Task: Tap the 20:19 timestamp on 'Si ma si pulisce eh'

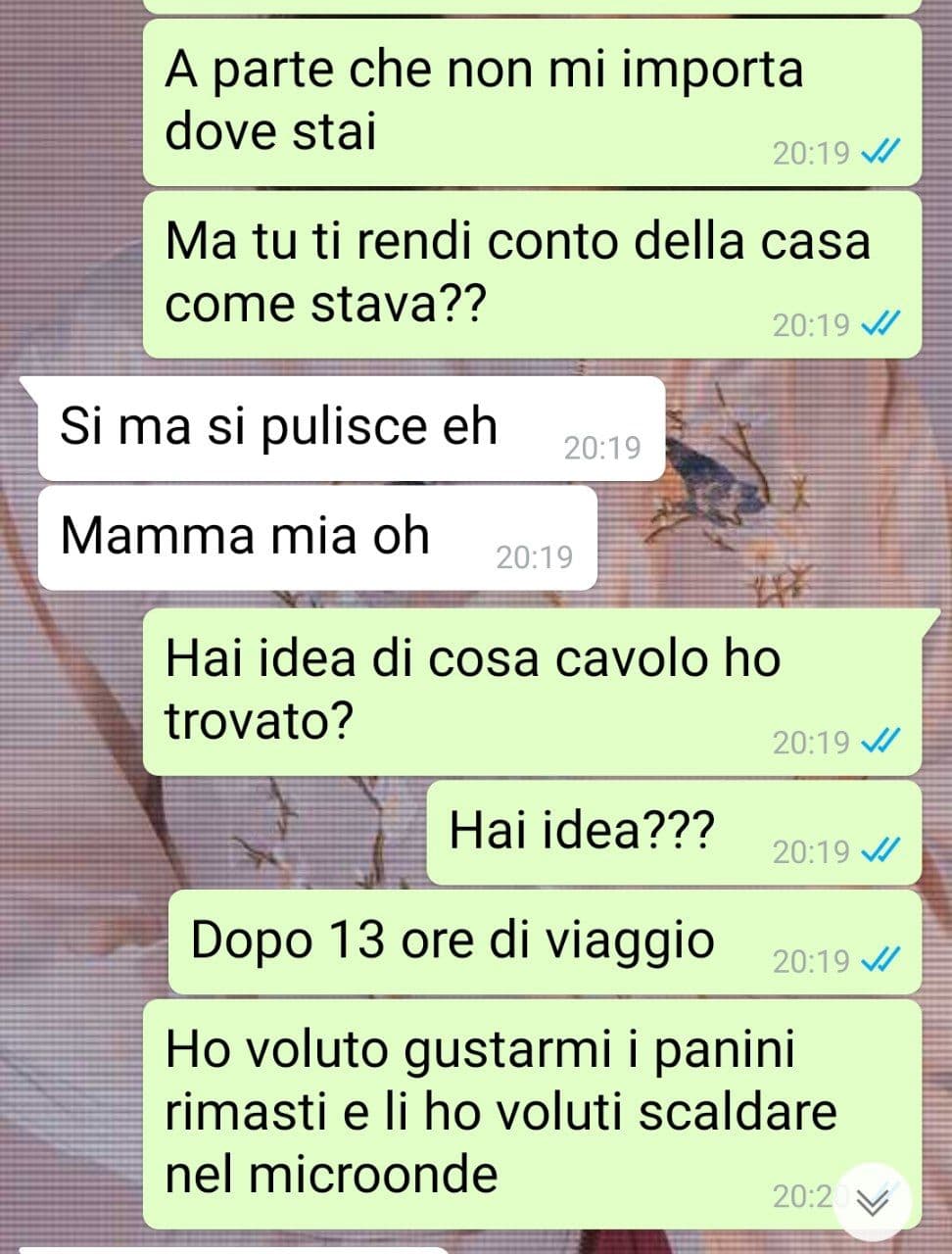Action: pyautogui.click(x=602, y=449)
